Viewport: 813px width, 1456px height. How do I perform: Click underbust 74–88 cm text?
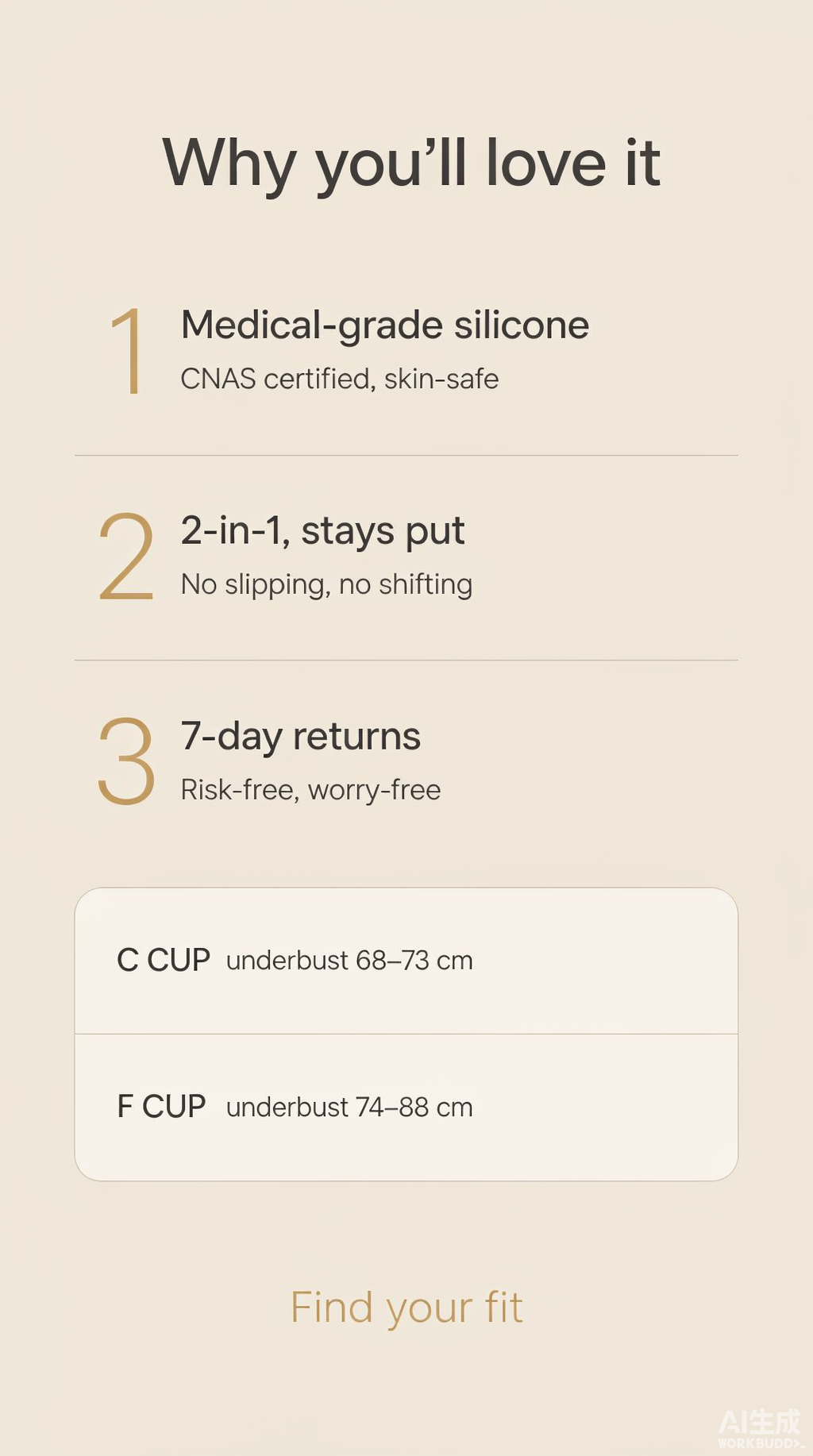pyautogui.click(x=349, y=1107)
